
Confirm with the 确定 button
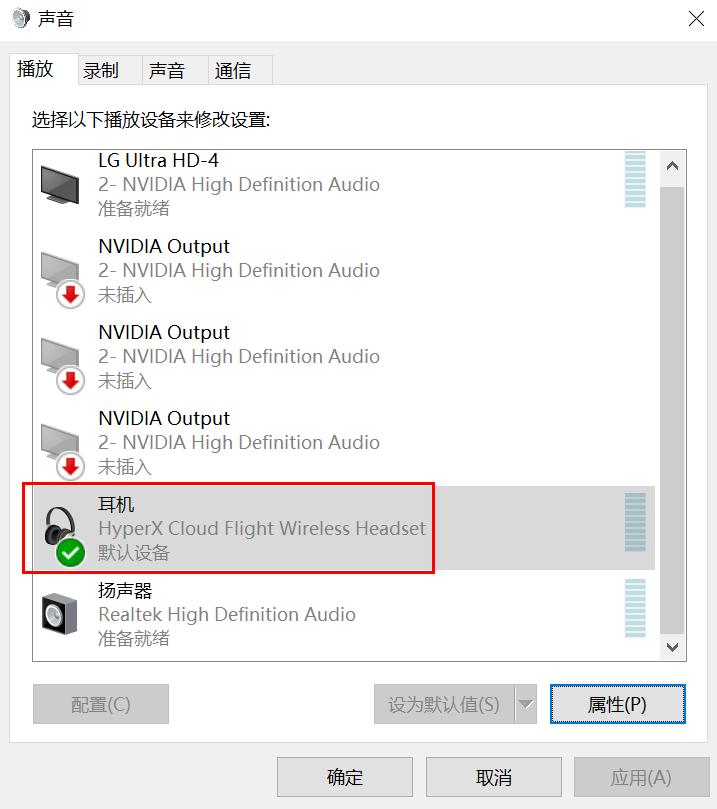(x=345, y=777)
